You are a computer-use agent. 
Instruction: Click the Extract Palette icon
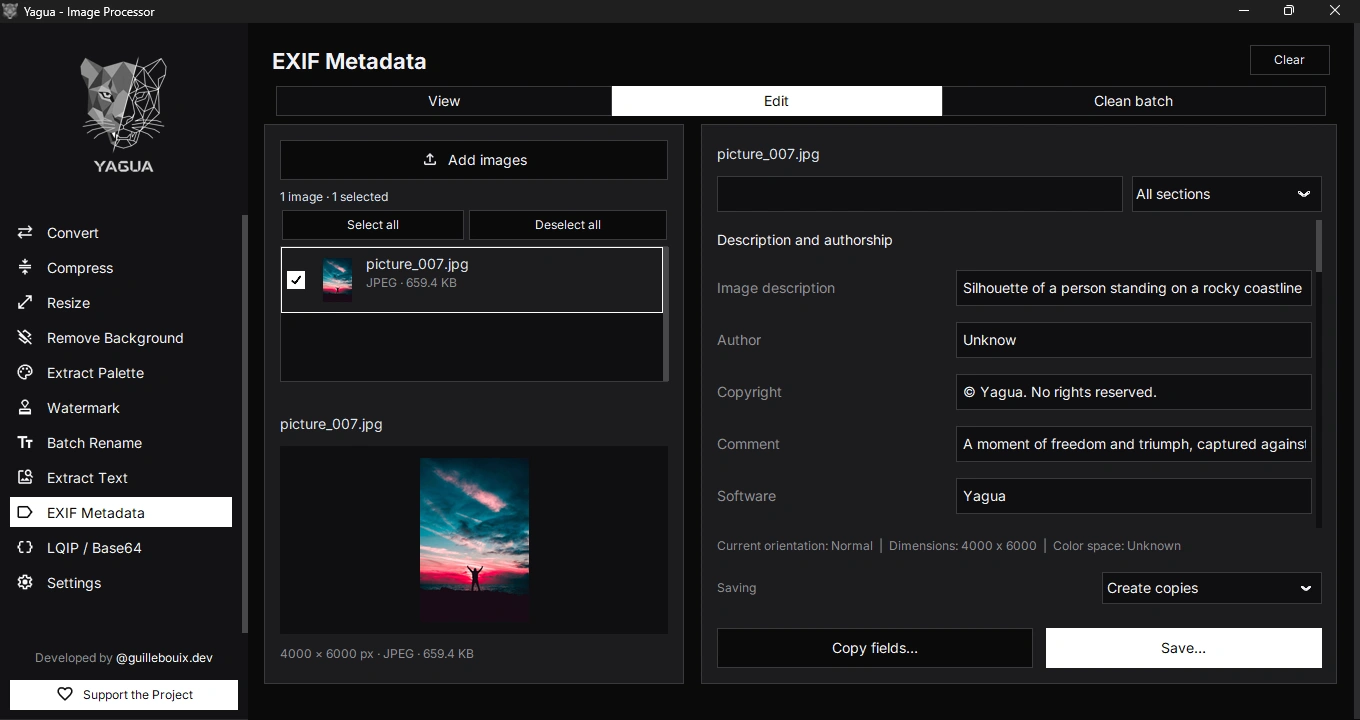coord(25,373)
